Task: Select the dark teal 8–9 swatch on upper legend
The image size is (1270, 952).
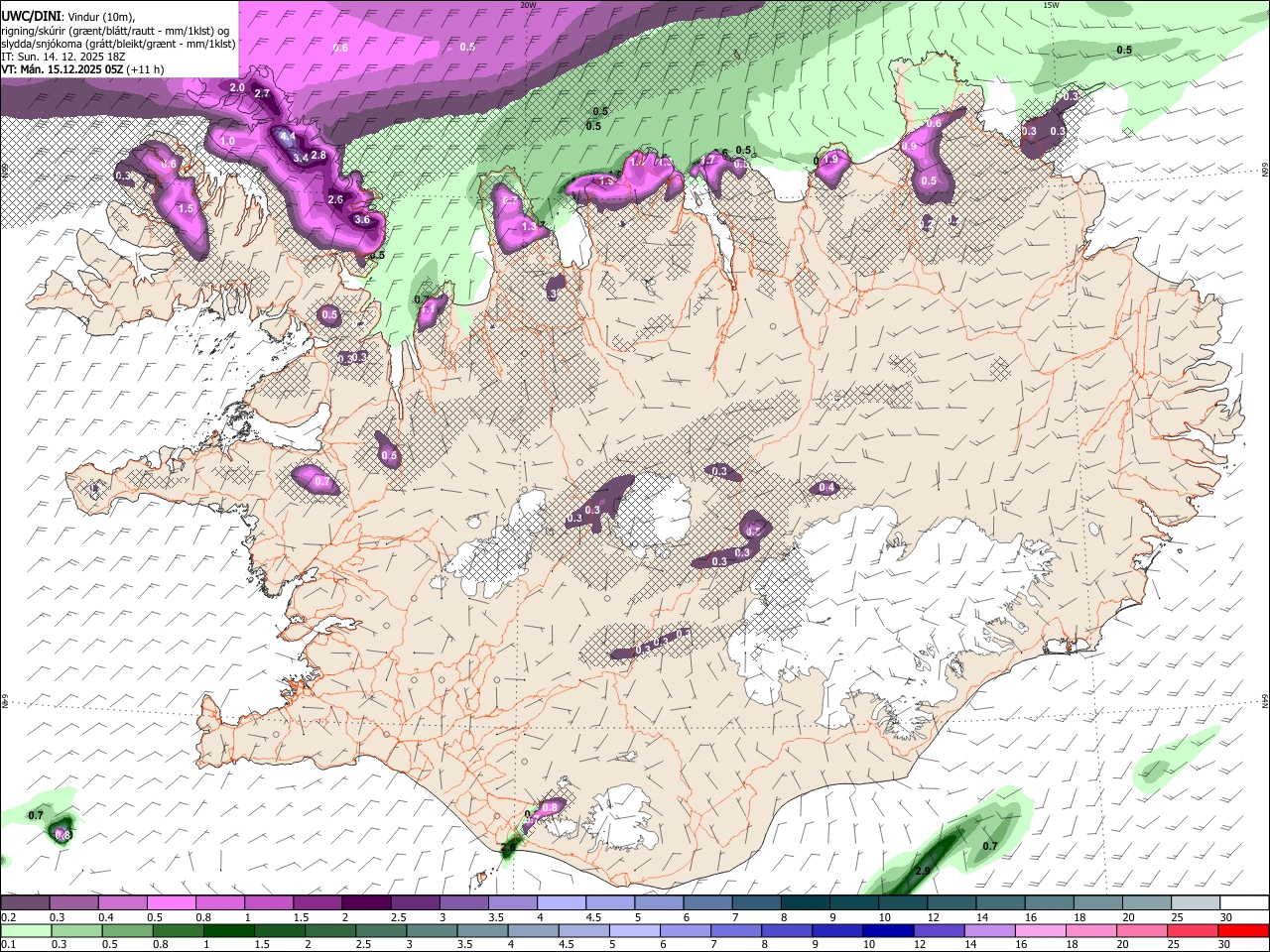Action: click(808, 903)
